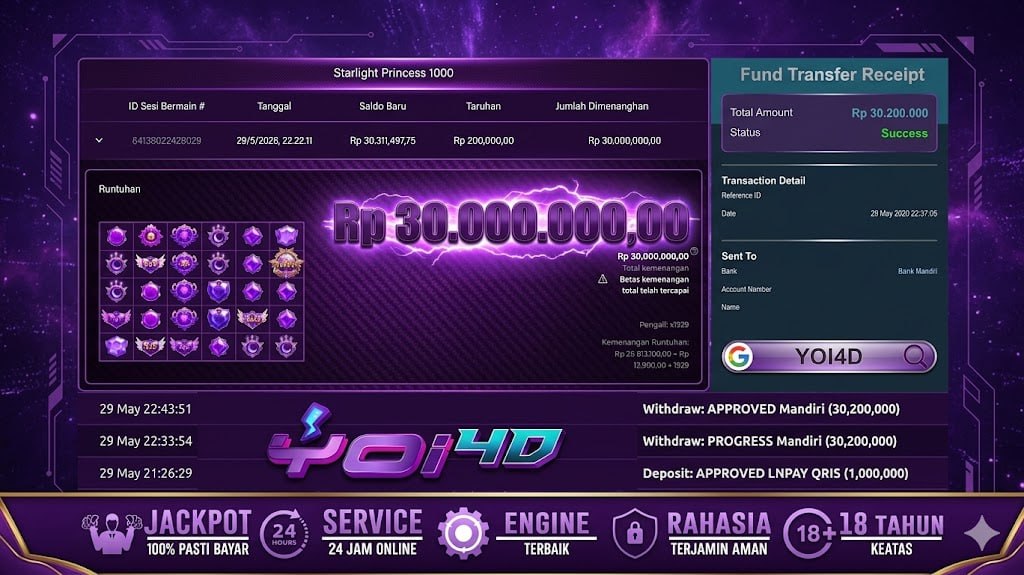Viewport: 1024px width, 575px height.
Task: Click the Fund Transfer Receipt heading
Action: click(832, 74)
